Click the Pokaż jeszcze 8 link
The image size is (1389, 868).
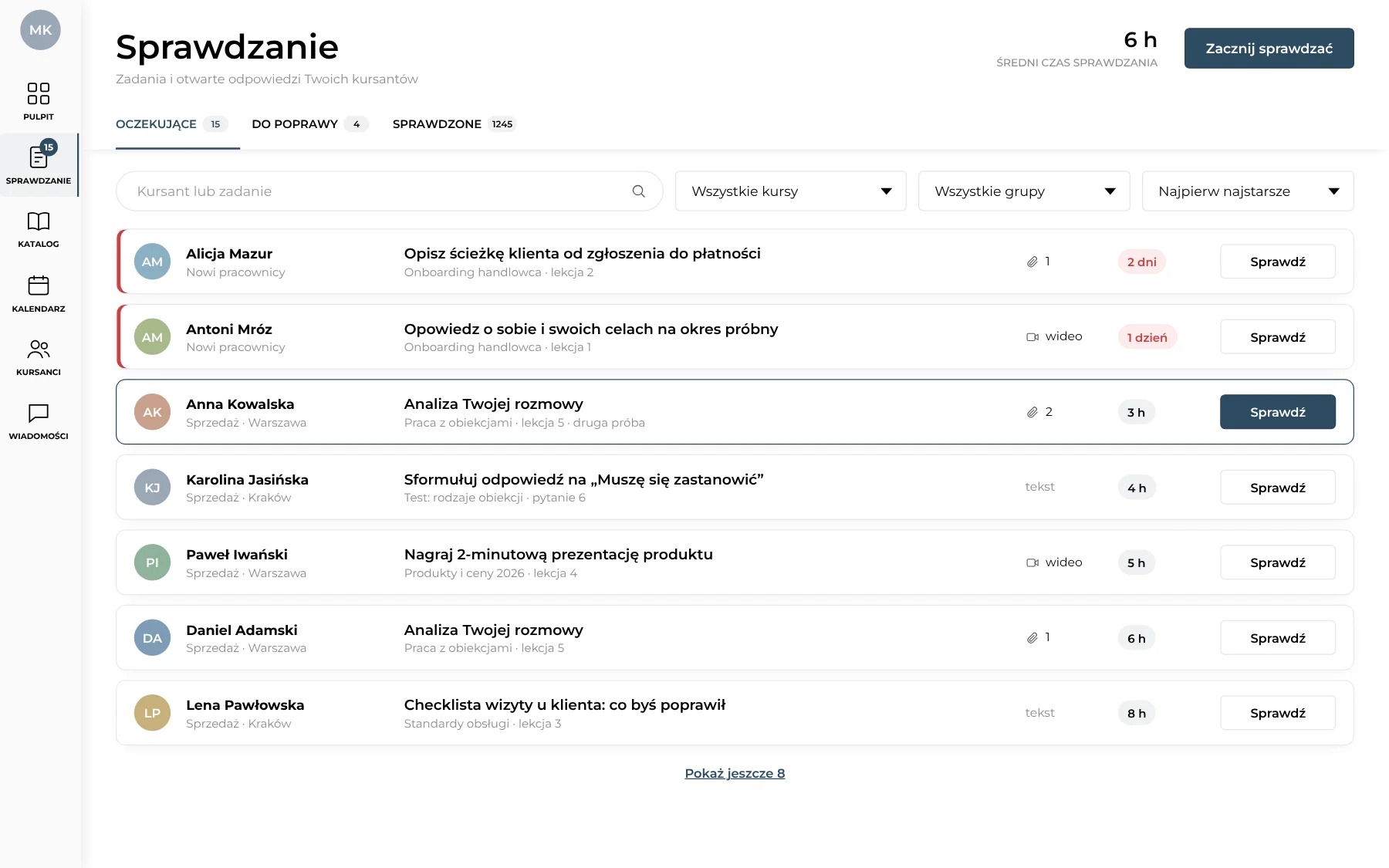point(735,773)
